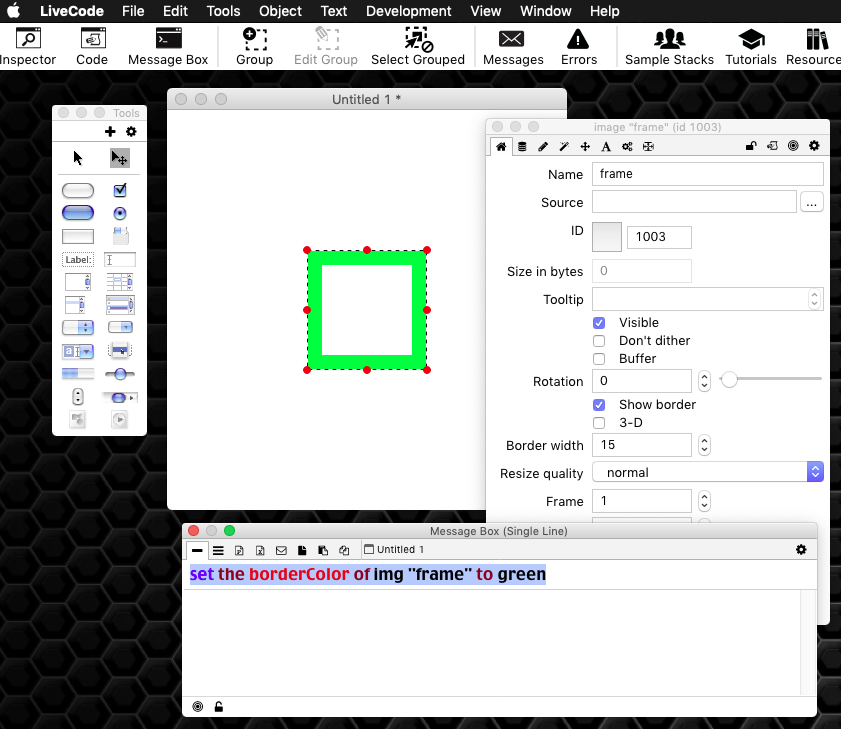The width and height of the screenshot is (841, 729).
Task: Click the lock icon in inspector header
Action: click(751, 147)
